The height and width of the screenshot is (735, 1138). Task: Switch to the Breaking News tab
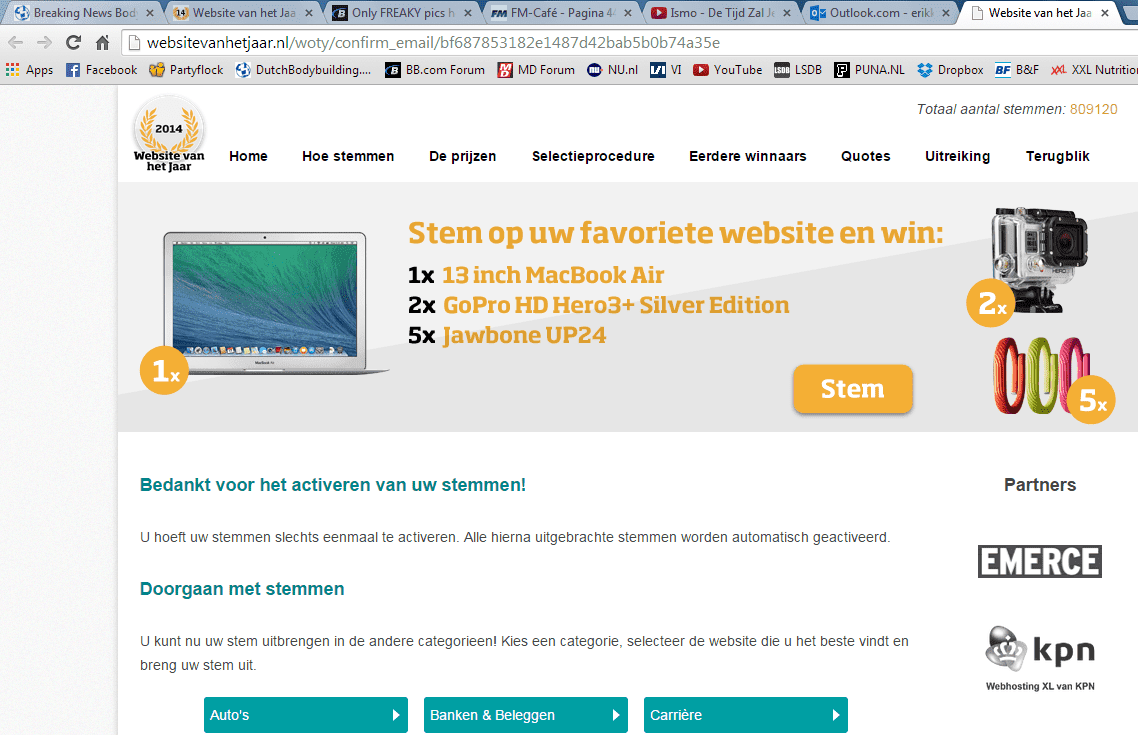point(82,14)
